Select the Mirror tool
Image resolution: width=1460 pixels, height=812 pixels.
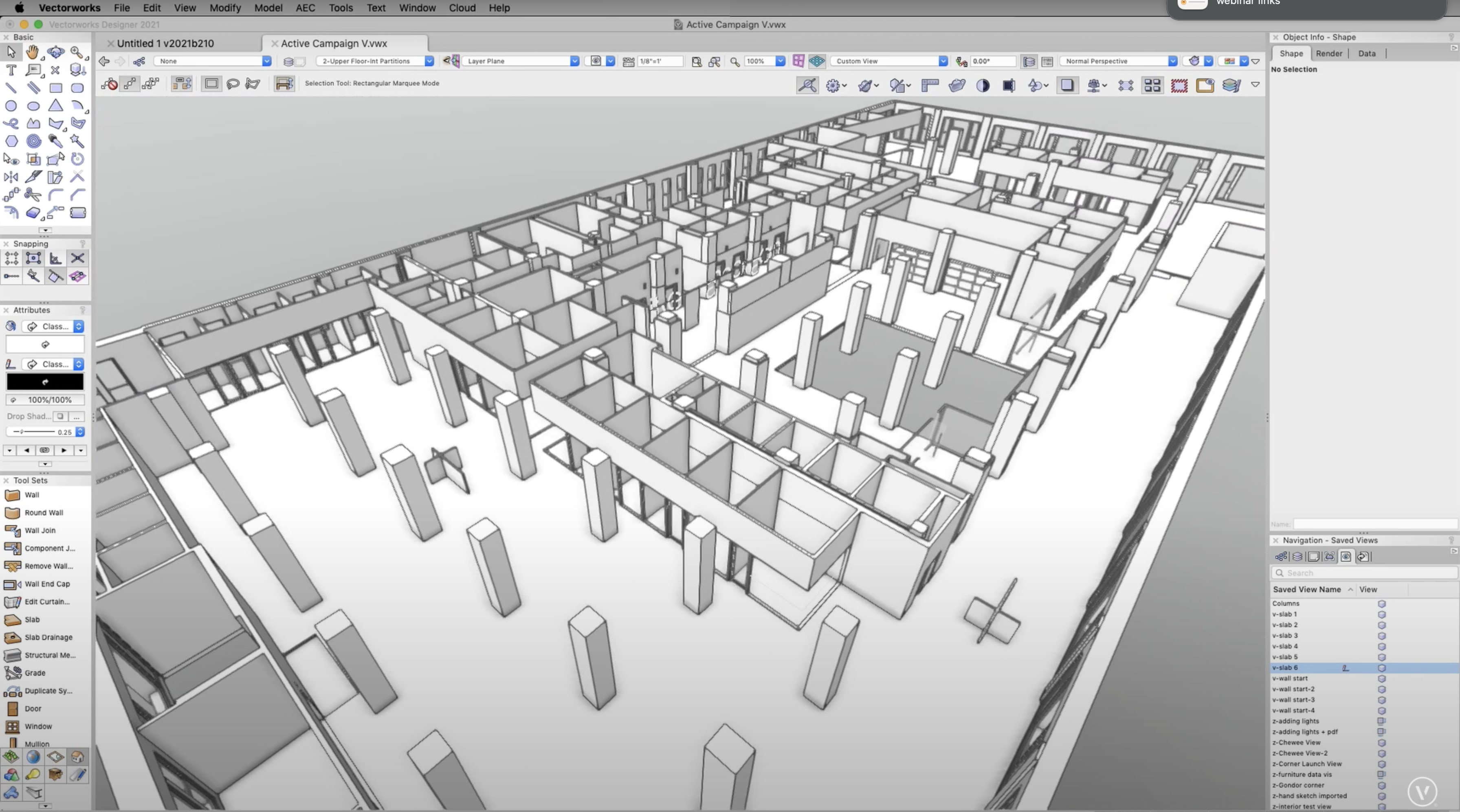11,178
